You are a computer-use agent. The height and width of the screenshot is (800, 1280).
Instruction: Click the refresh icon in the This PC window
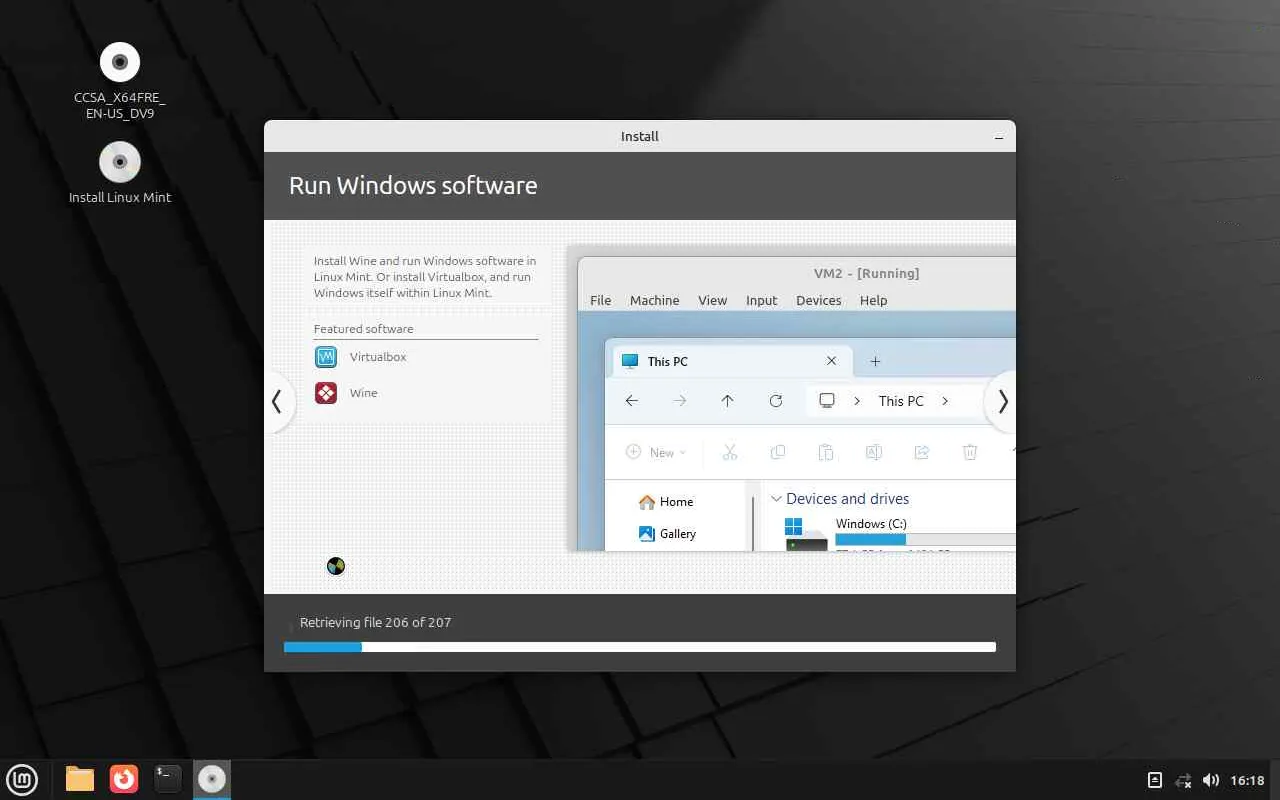coord(775,401)
